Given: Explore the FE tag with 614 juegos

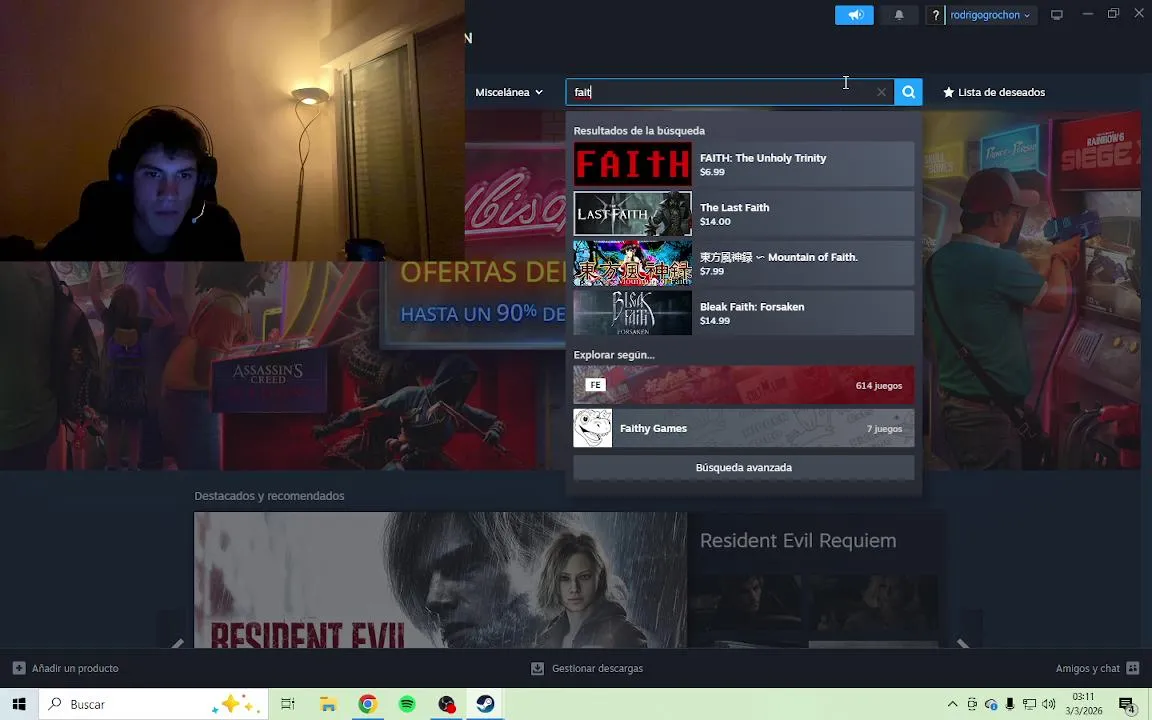Looking at the screenshot, I should pos(744,385).
